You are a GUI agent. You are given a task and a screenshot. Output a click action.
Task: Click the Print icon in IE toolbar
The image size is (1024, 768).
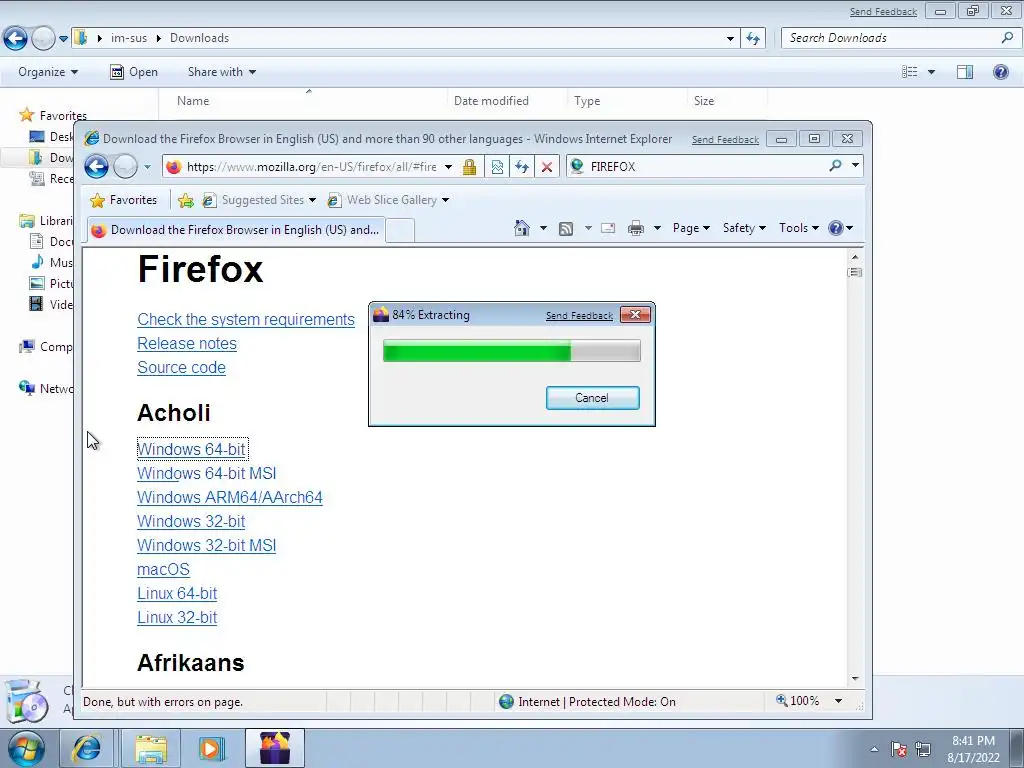(635, 228)
